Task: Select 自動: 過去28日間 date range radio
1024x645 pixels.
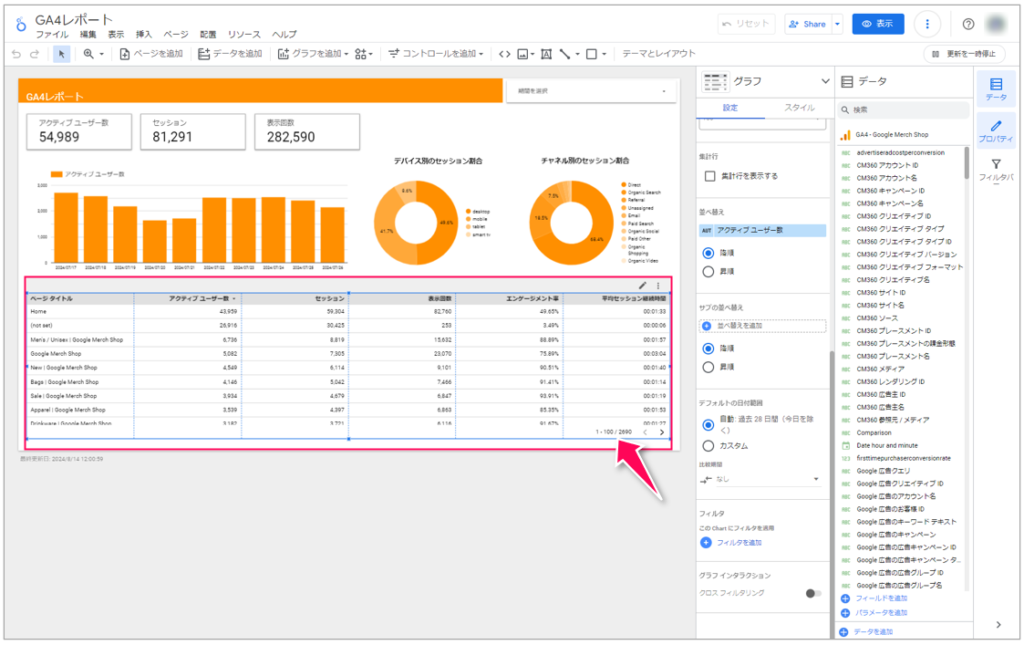Action: tap(708, 425)
